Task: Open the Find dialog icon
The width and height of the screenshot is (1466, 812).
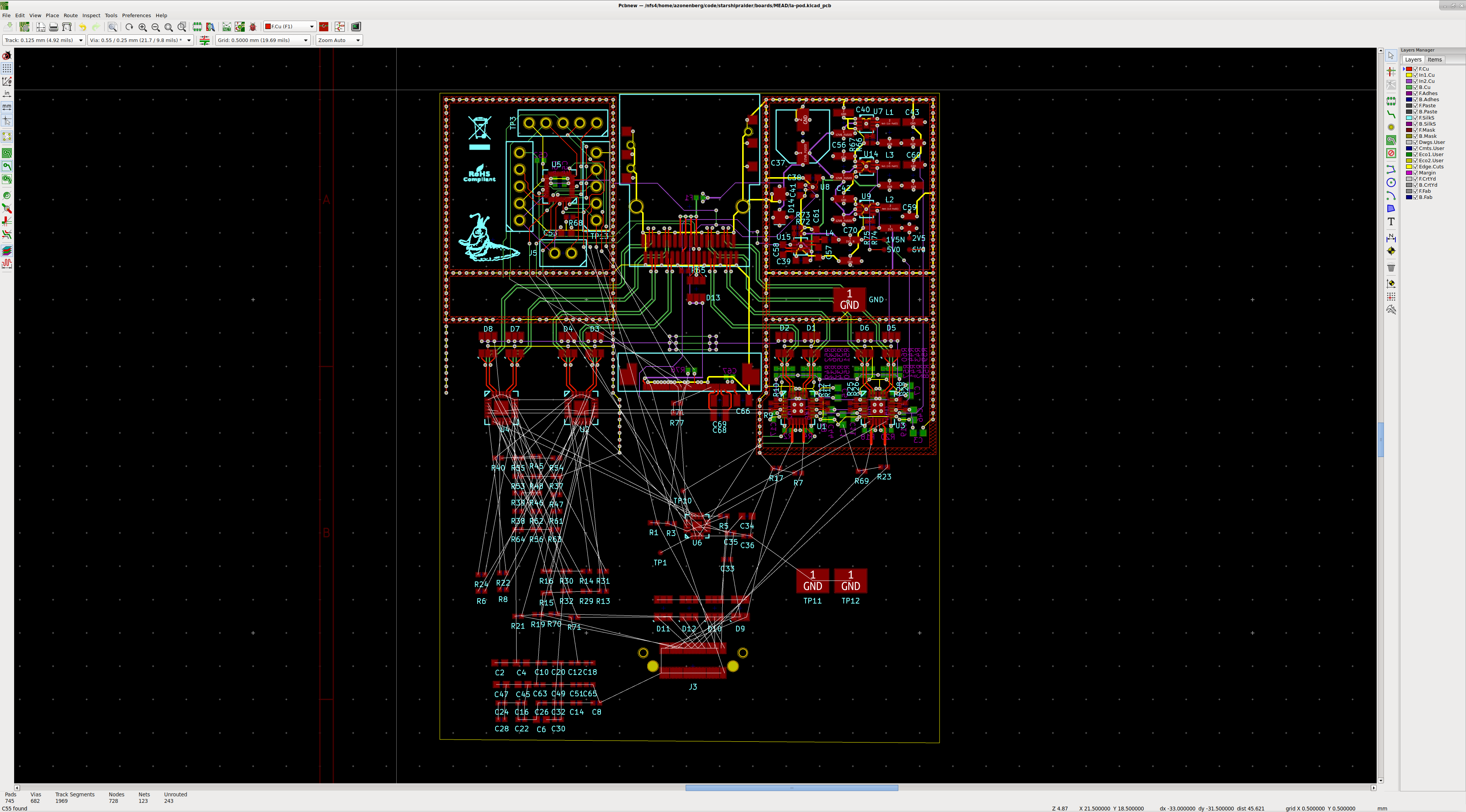Action: [113, 27]
